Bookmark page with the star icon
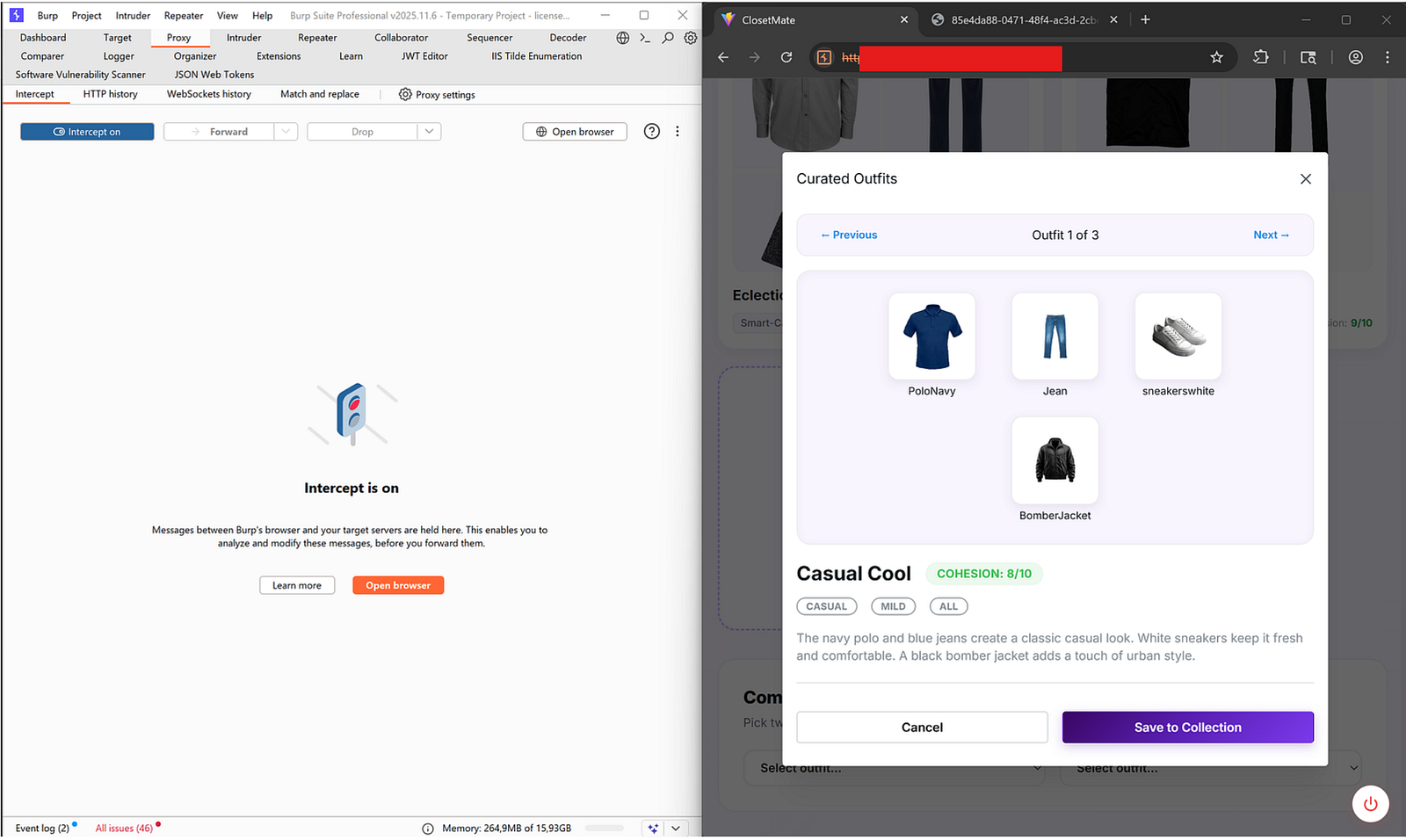This screenshot has height=840, width=1406. pos(1216,57)
